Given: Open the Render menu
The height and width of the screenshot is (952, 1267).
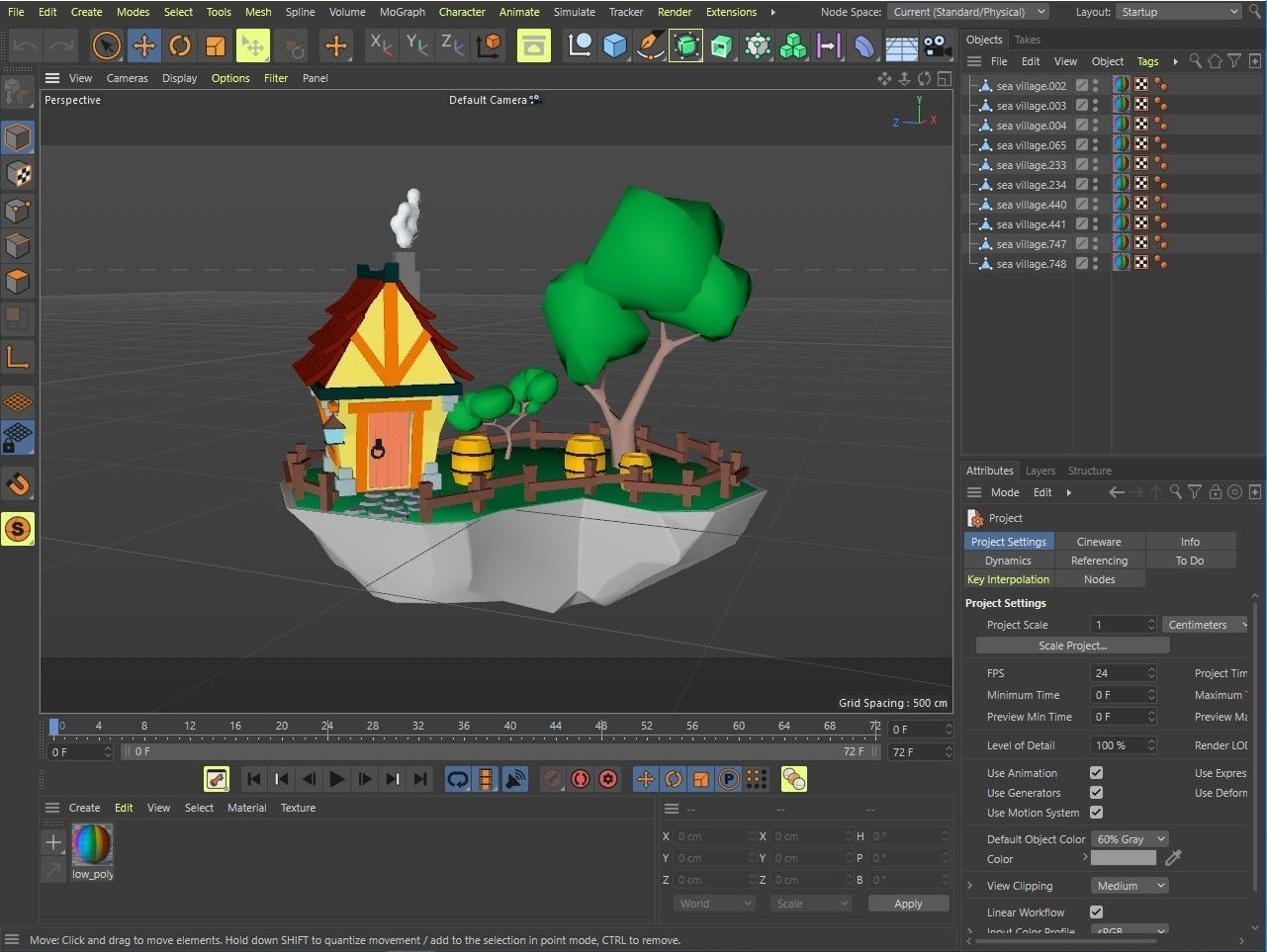Looking at the screenshot, I should pyautogui.click(x=675, y=12).
